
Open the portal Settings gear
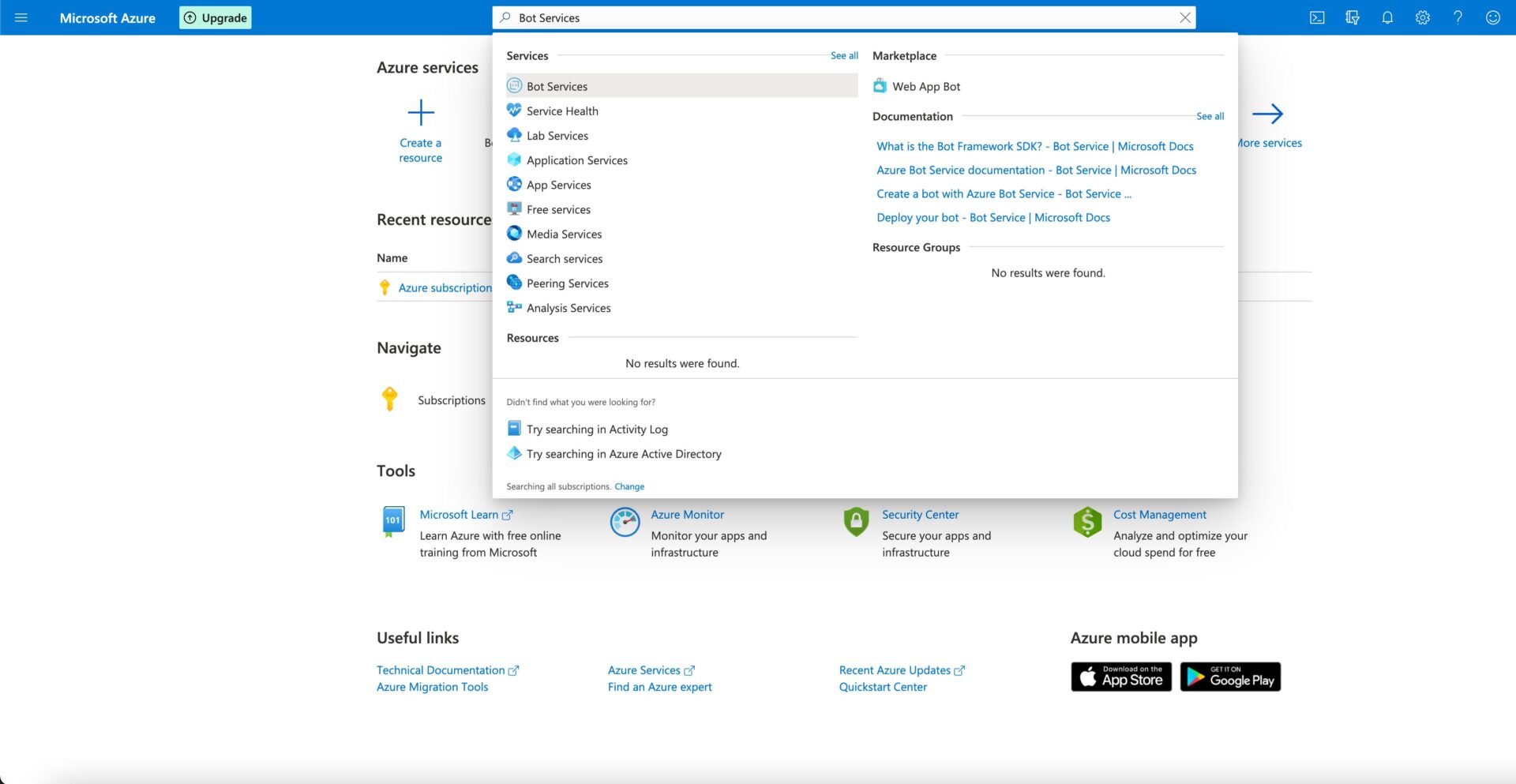click(1422, 17)
